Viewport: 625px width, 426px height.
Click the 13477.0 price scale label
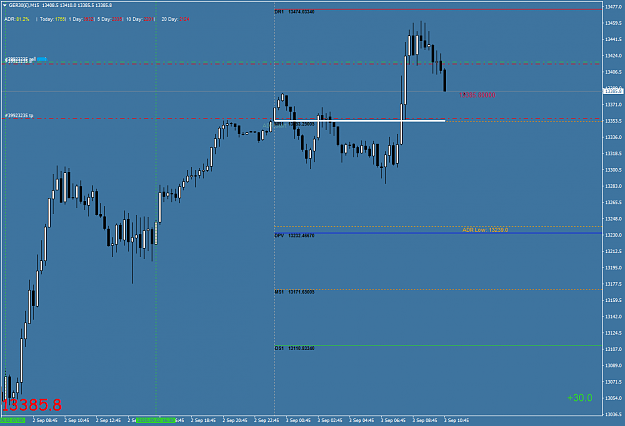pyautogui.click(x=613, y=7)
